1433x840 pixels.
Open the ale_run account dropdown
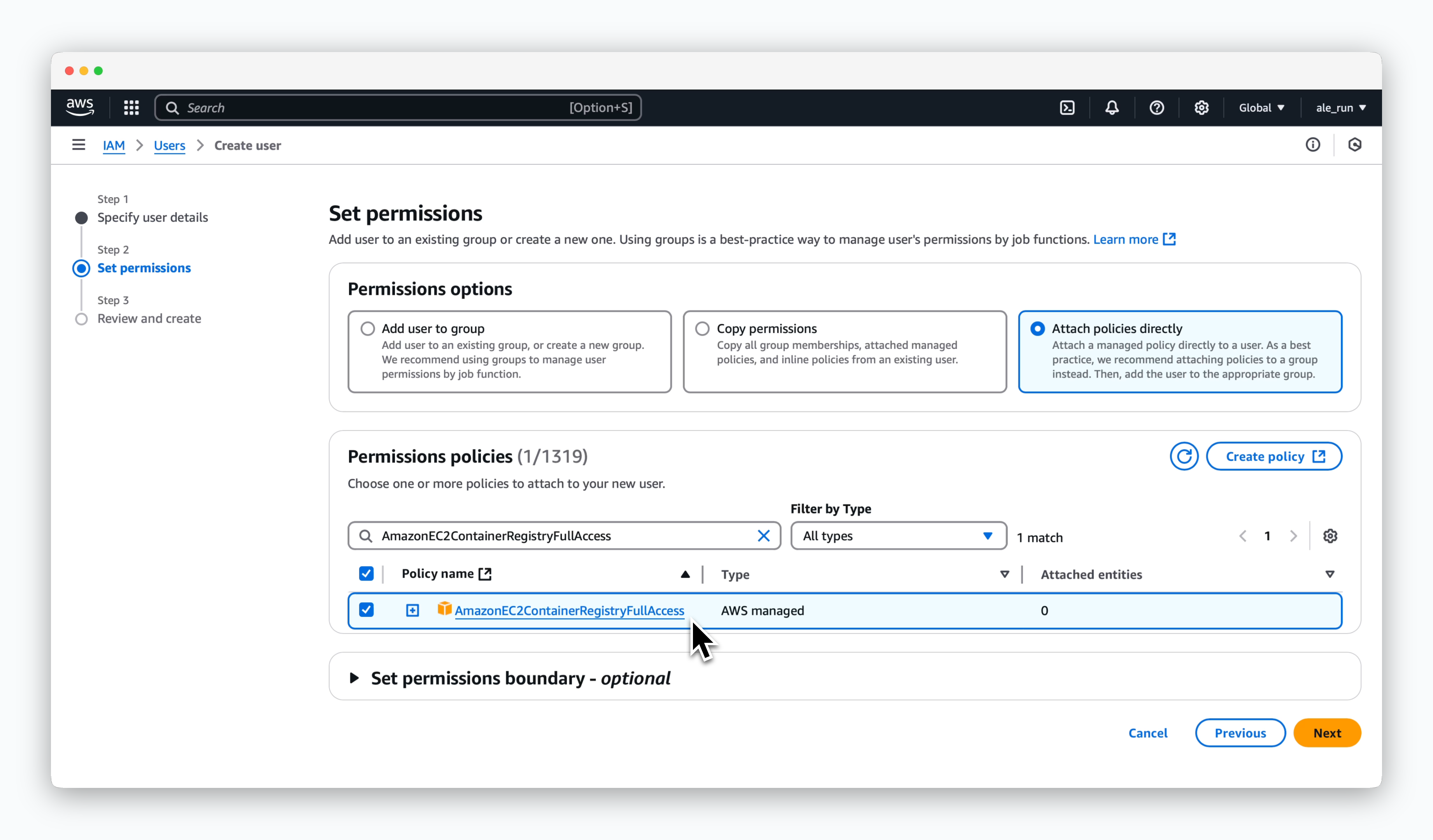(x=1340, y=107)
